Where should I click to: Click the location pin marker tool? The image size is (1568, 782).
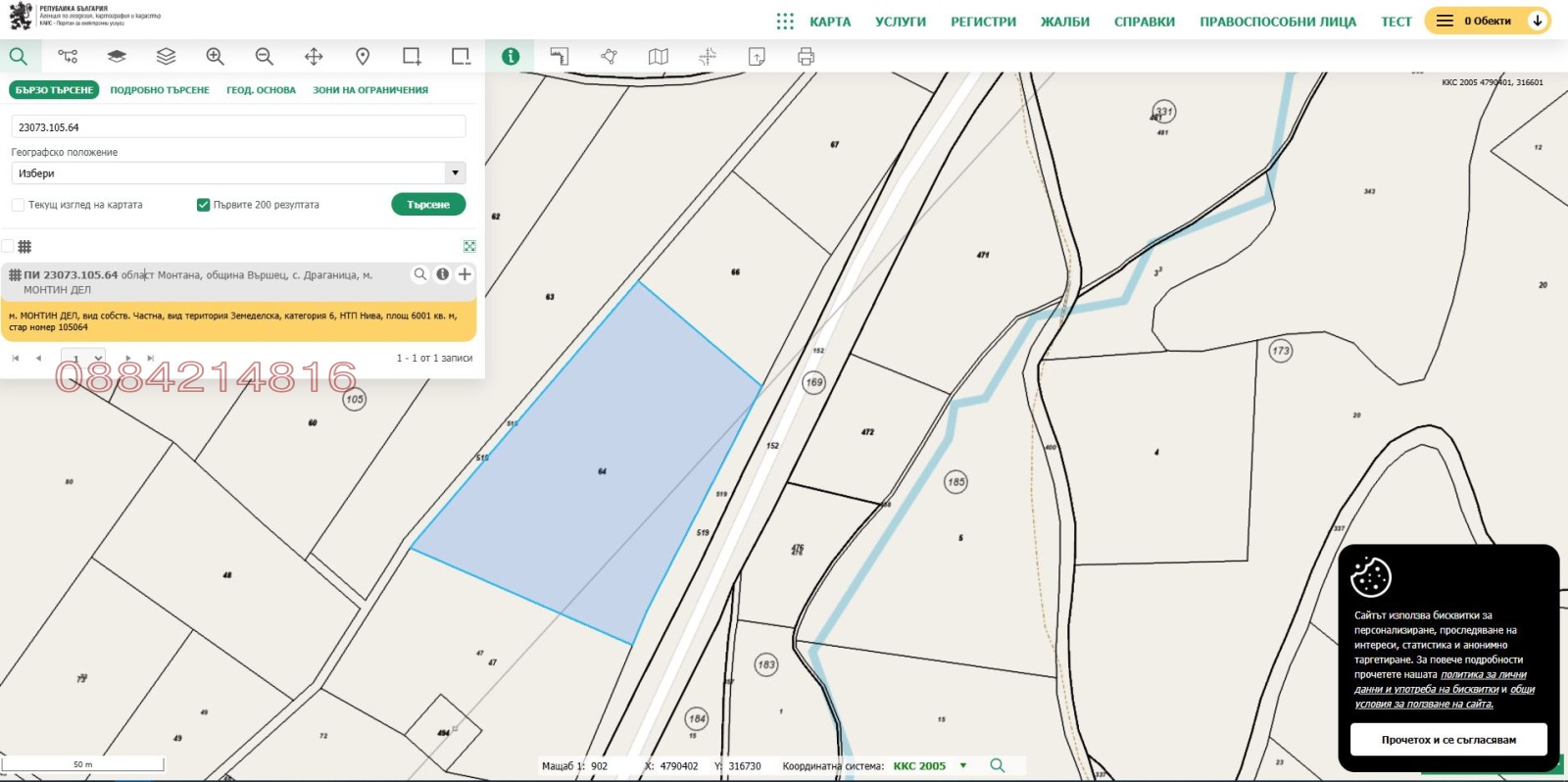pyautogui.click(x=363, y=57)
